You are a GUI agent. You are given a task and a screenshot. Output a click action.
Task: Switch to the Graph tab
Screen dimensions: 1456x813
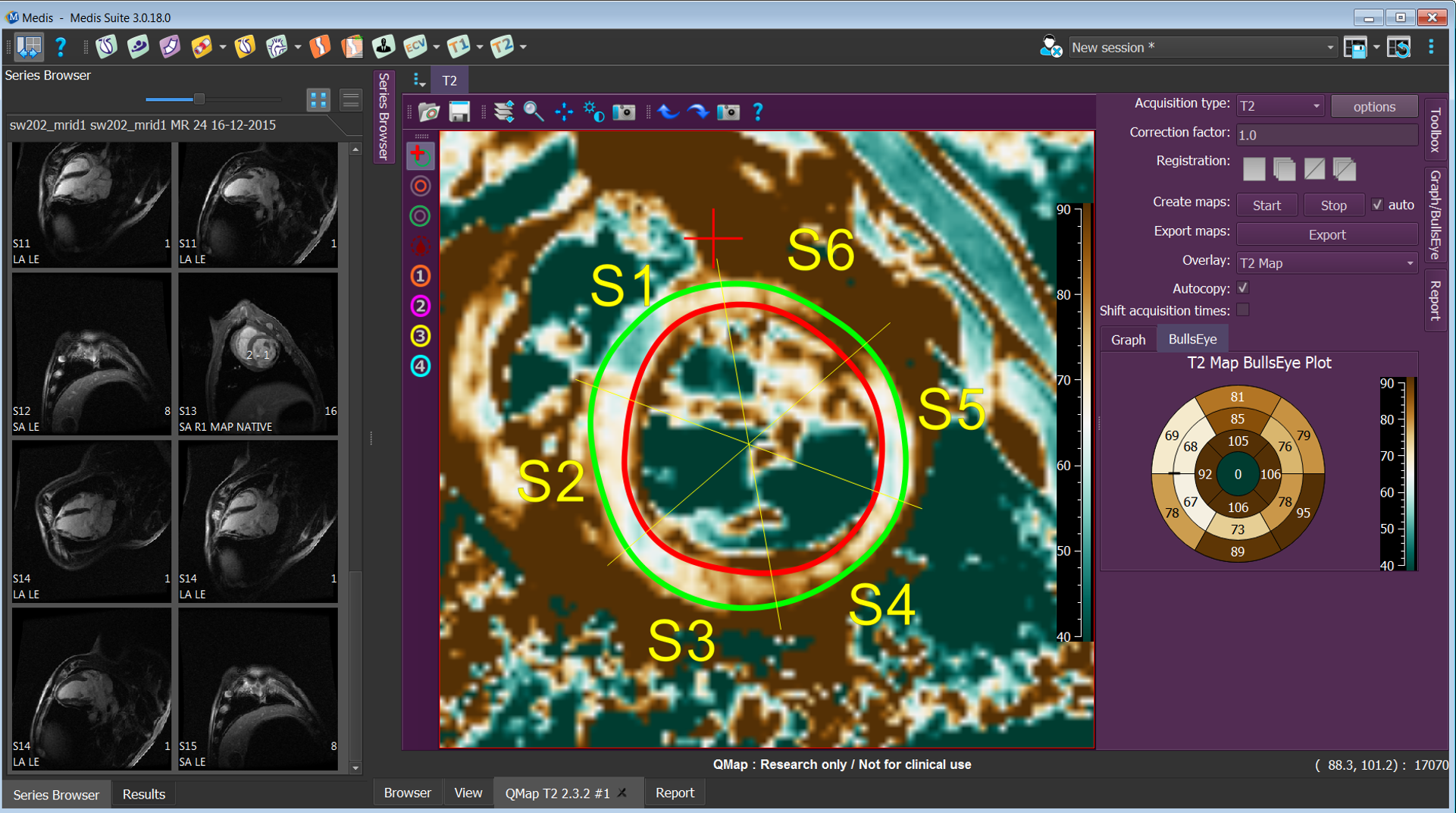coord(1128,340)
